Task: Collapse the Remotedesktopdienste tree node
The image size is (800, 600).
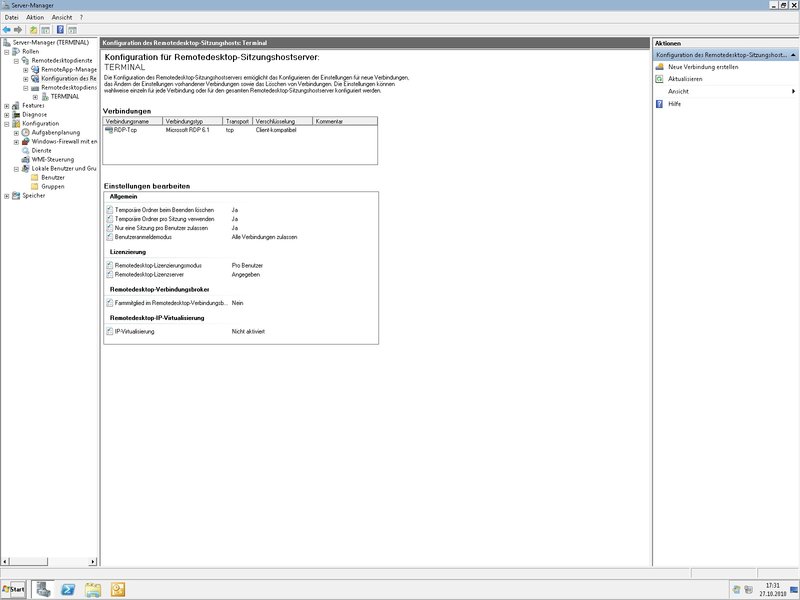Action: pyautogui.click(x=16, y=61)
